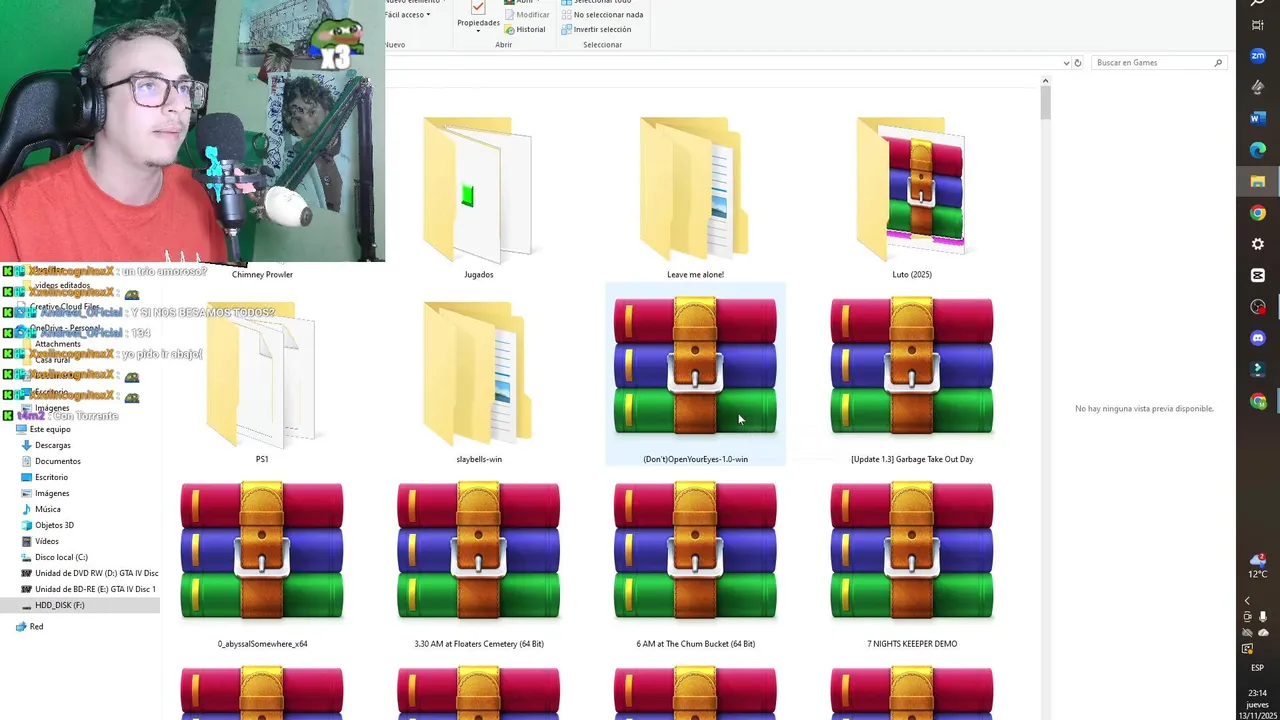Screen dimensions: 1280x720
Task: Open File Explorer icon on the taskbar
Action: point(1258,181)
